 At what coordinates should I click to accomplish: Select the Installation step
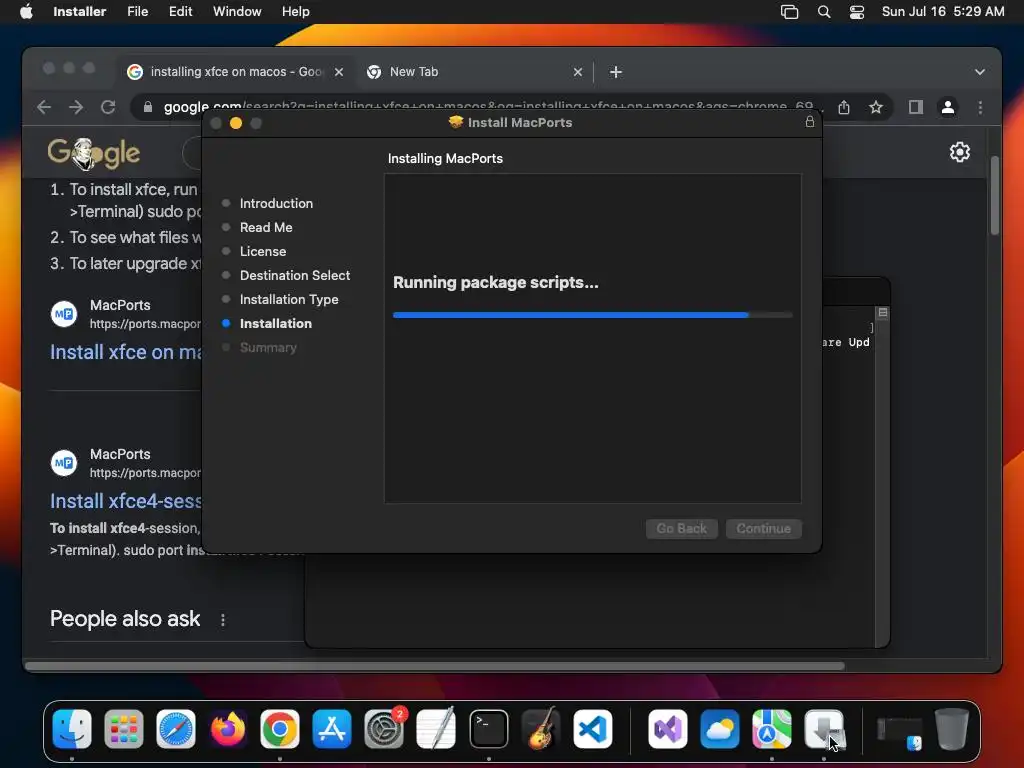pyautogui.click(x=276, y=323)
